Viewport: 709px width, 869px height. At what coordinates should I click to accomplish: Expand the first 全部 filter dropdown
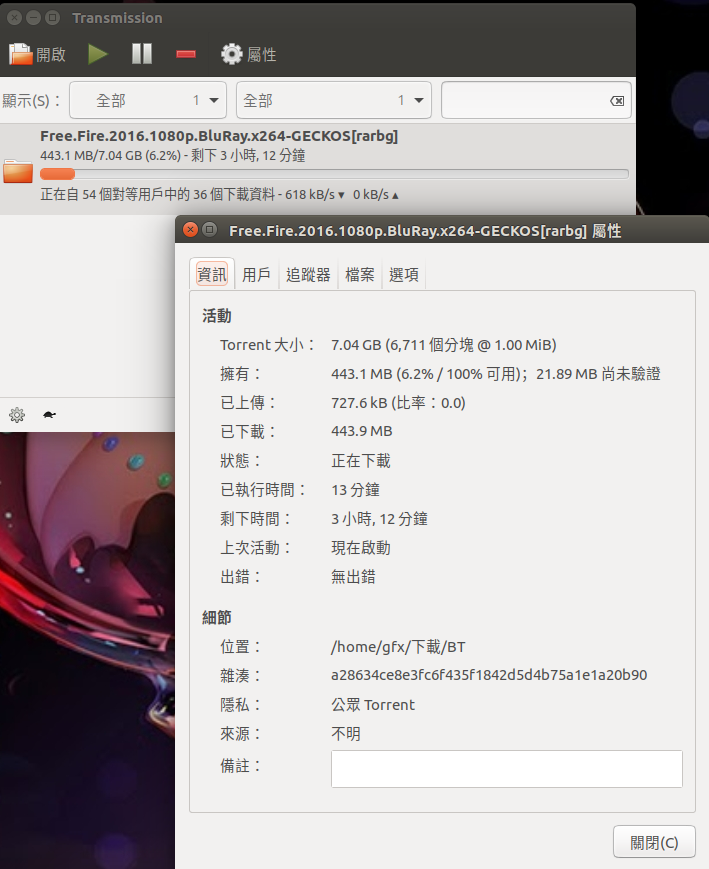(148, 100)
